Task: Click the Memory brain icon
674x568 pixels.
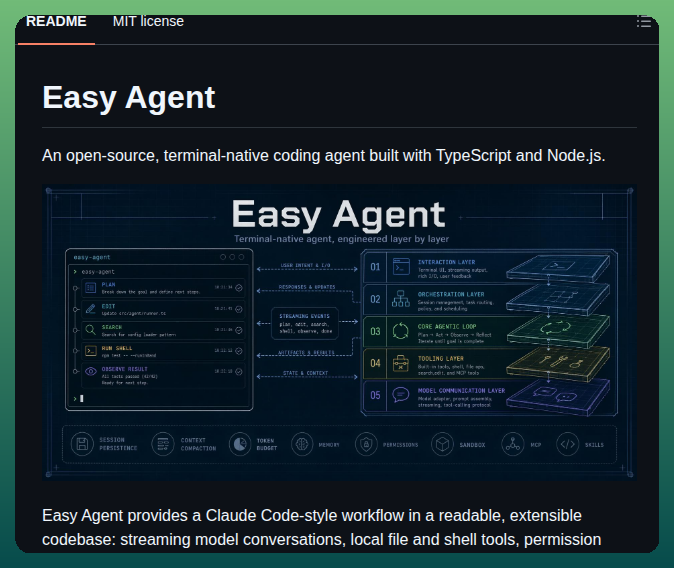Action: click(302, 444)
